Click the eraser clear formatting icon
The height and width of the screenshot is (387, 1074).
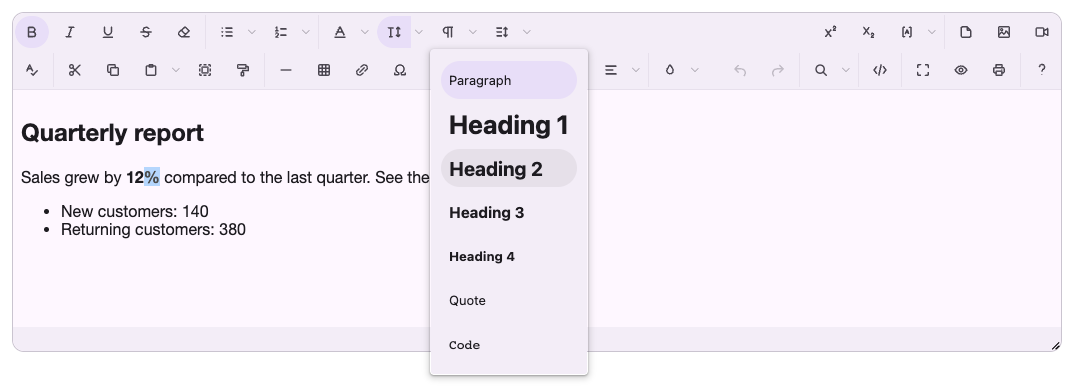[184, 32]
